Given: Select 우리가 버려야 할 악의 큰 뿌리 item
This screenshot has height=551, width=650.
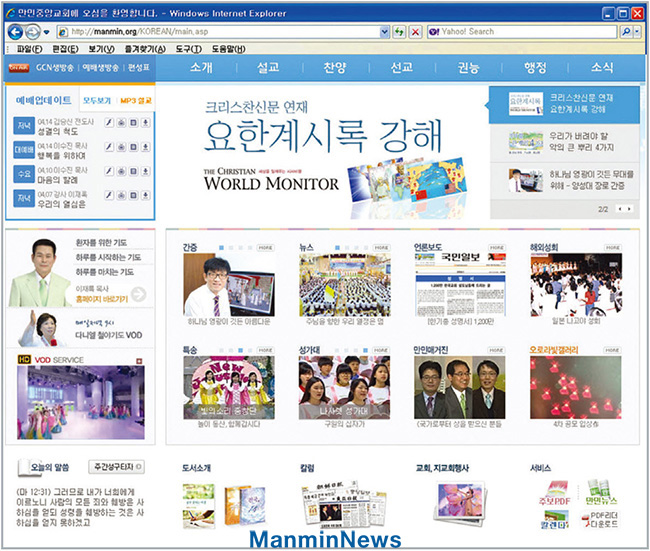Looking at the screenshot, I should [x=565, y=142].
